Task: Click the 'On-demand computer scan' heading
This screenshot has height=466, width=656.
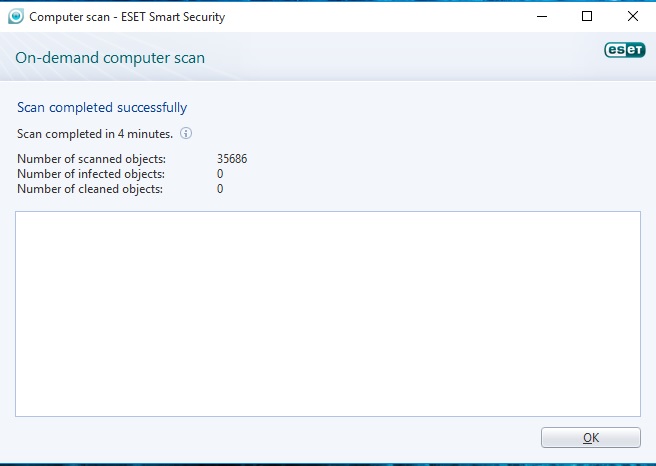Action: pyautogui.click(x=110, y=58)
